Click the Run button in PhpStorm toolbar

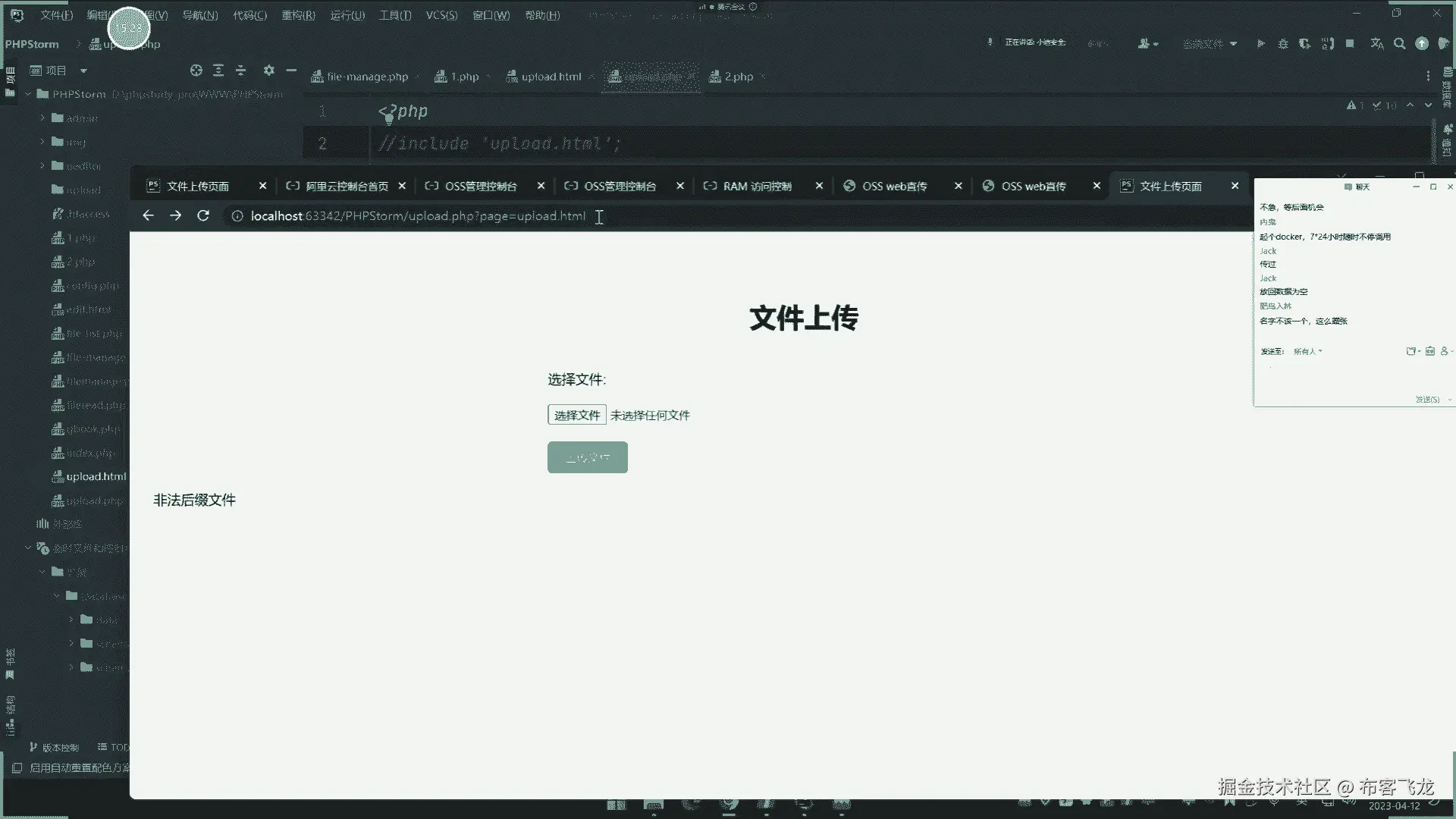(x=1260, y=44)
